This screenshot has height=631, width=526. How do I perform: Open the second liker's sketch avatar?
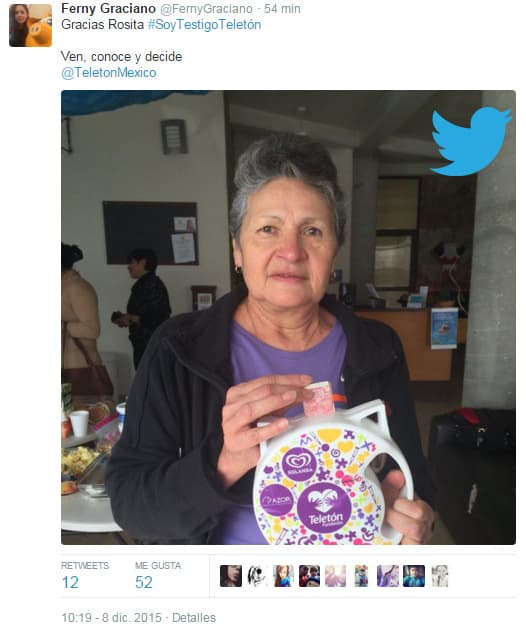(x=257, y=576)
